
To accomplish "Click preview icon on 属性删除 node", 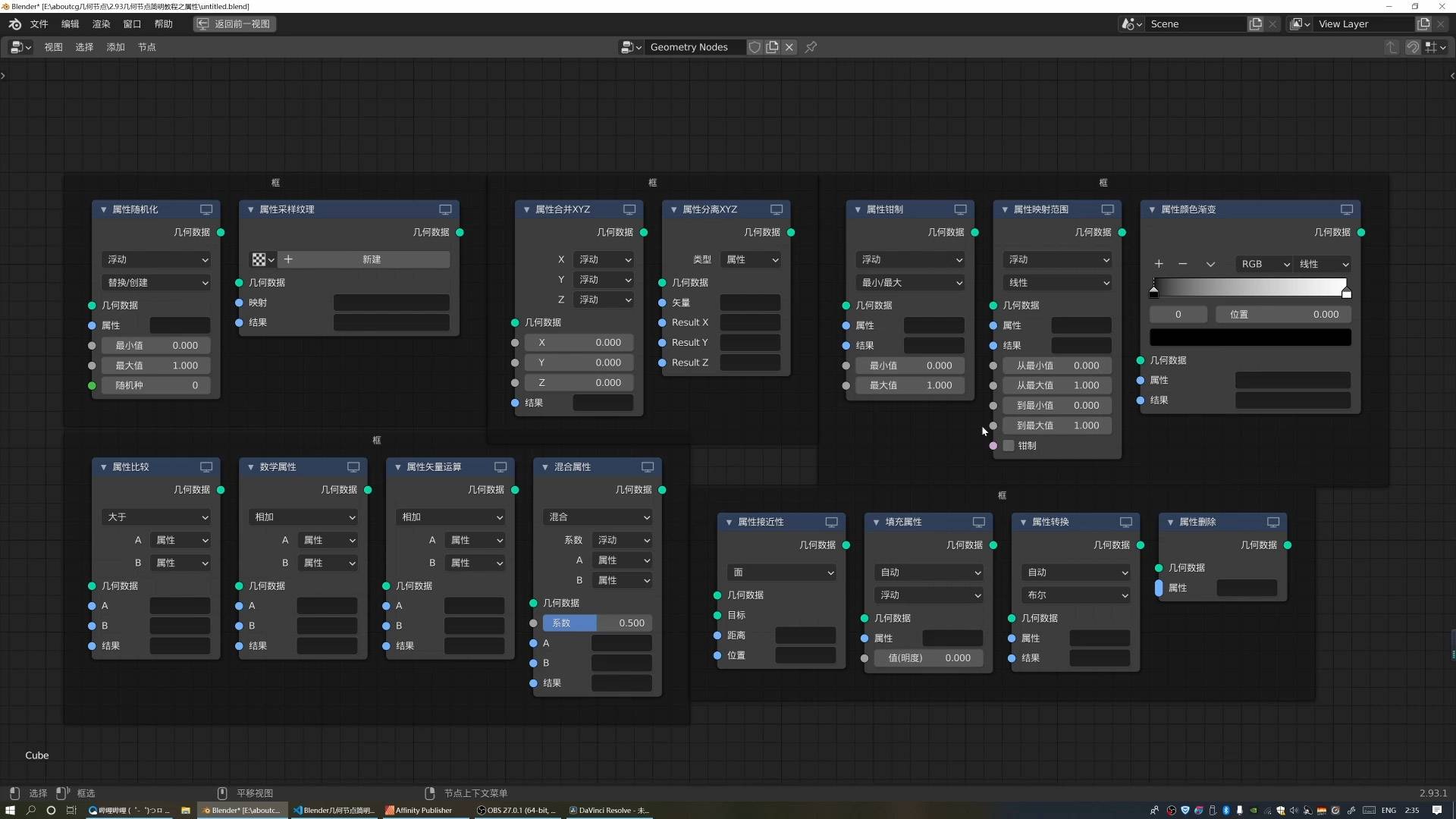I will 1273,522.
